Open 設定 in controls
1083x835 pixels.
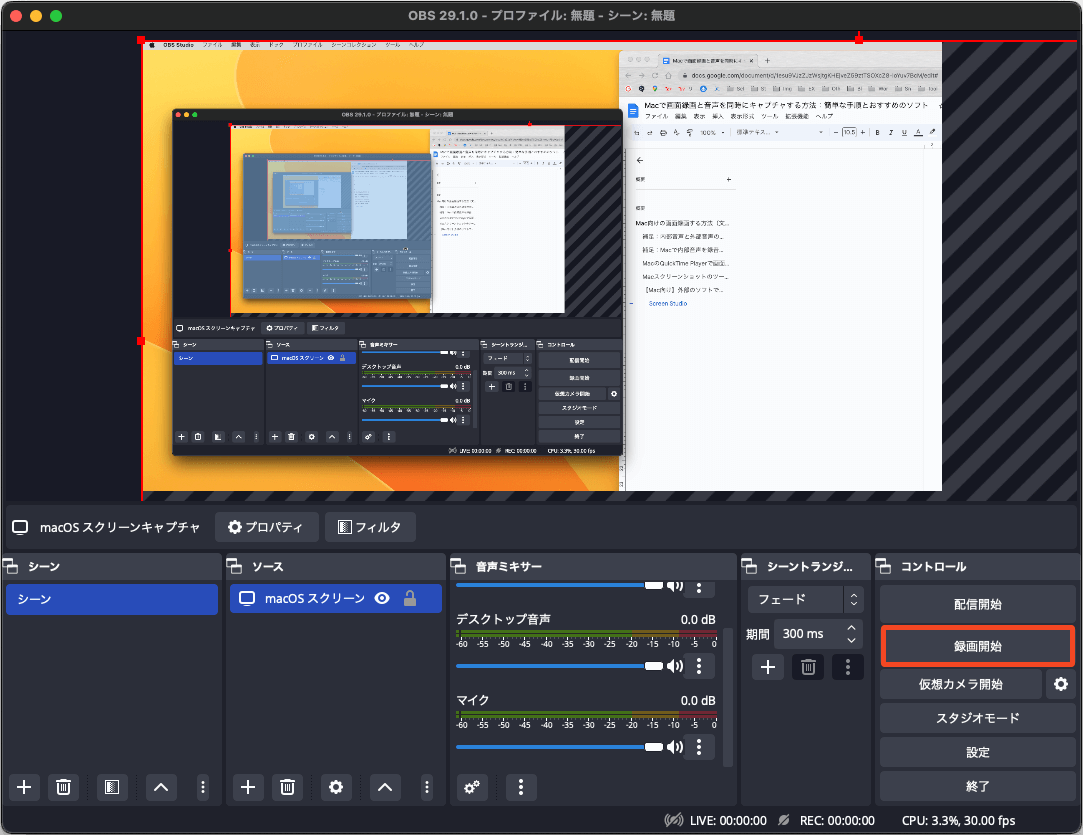coord(977,752)
